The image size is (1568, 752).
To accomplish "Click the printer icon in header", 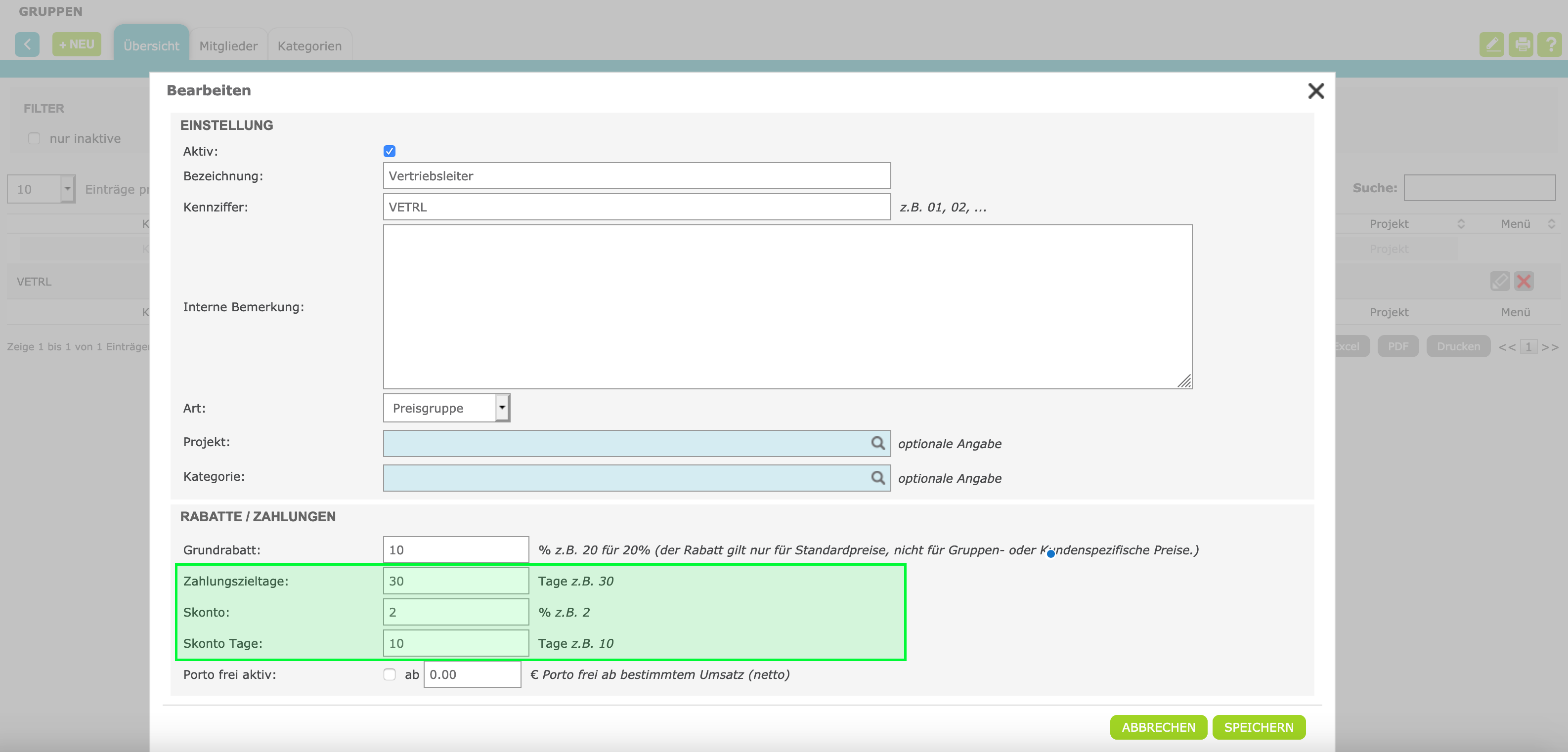I will pyautogui.click(x=1521, y=44).
